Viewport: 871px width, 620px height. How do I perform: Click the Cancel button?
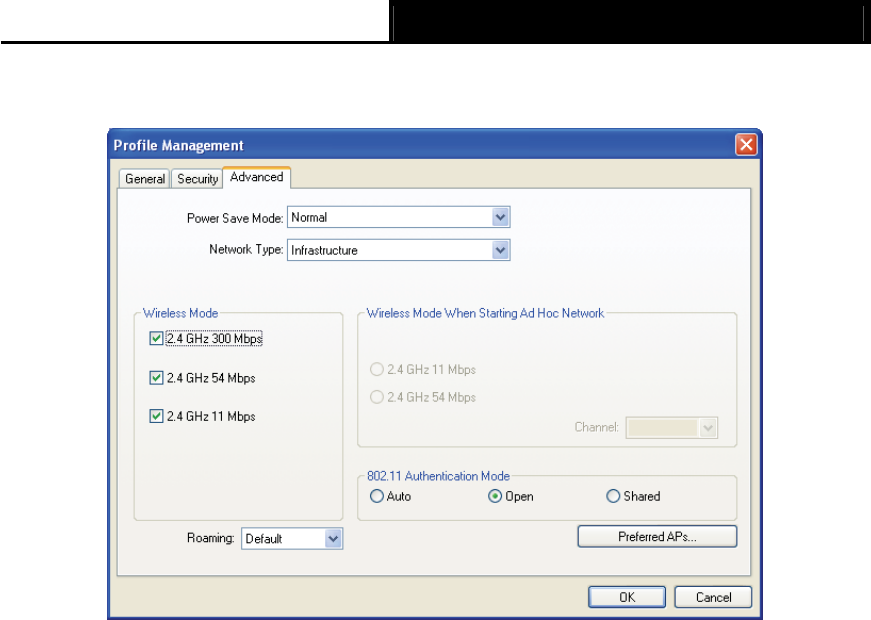click(x=713, y=597)
